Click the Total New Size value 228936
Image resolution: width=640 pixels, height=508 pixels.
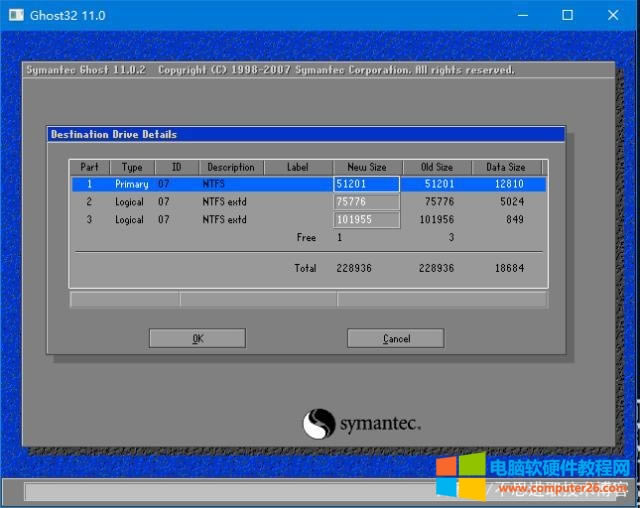(354, 268)
